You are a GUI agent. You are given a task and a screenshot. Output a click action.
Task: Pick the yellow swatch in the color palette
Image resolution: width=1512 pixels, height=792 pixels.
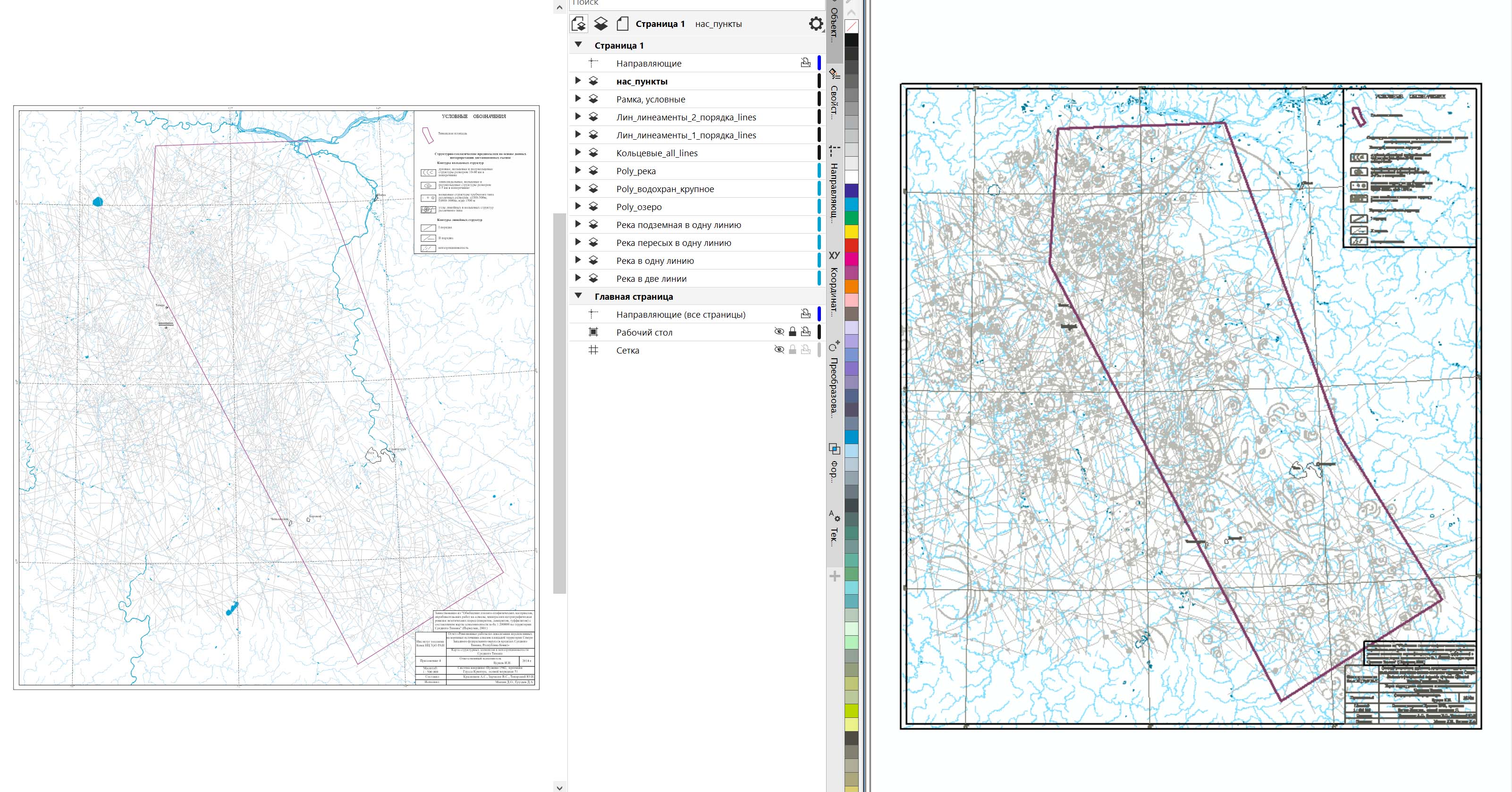click(851, 232)
